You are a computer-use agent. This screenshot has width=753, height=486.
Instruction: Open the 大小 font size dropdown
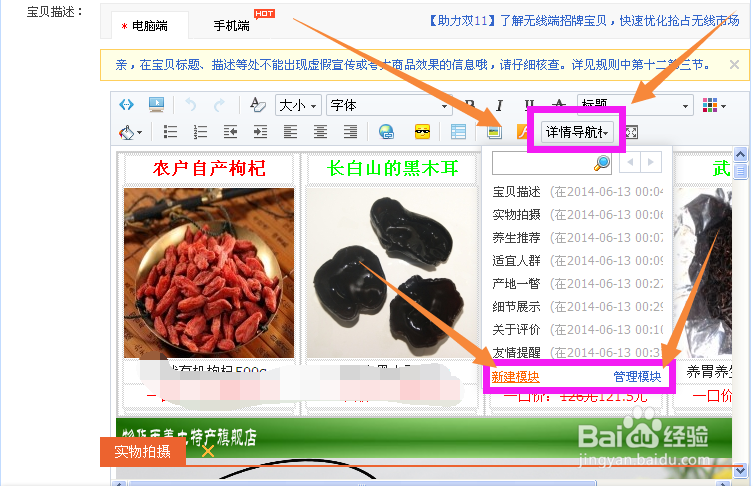pyautogui.click(x=298, y=105)
